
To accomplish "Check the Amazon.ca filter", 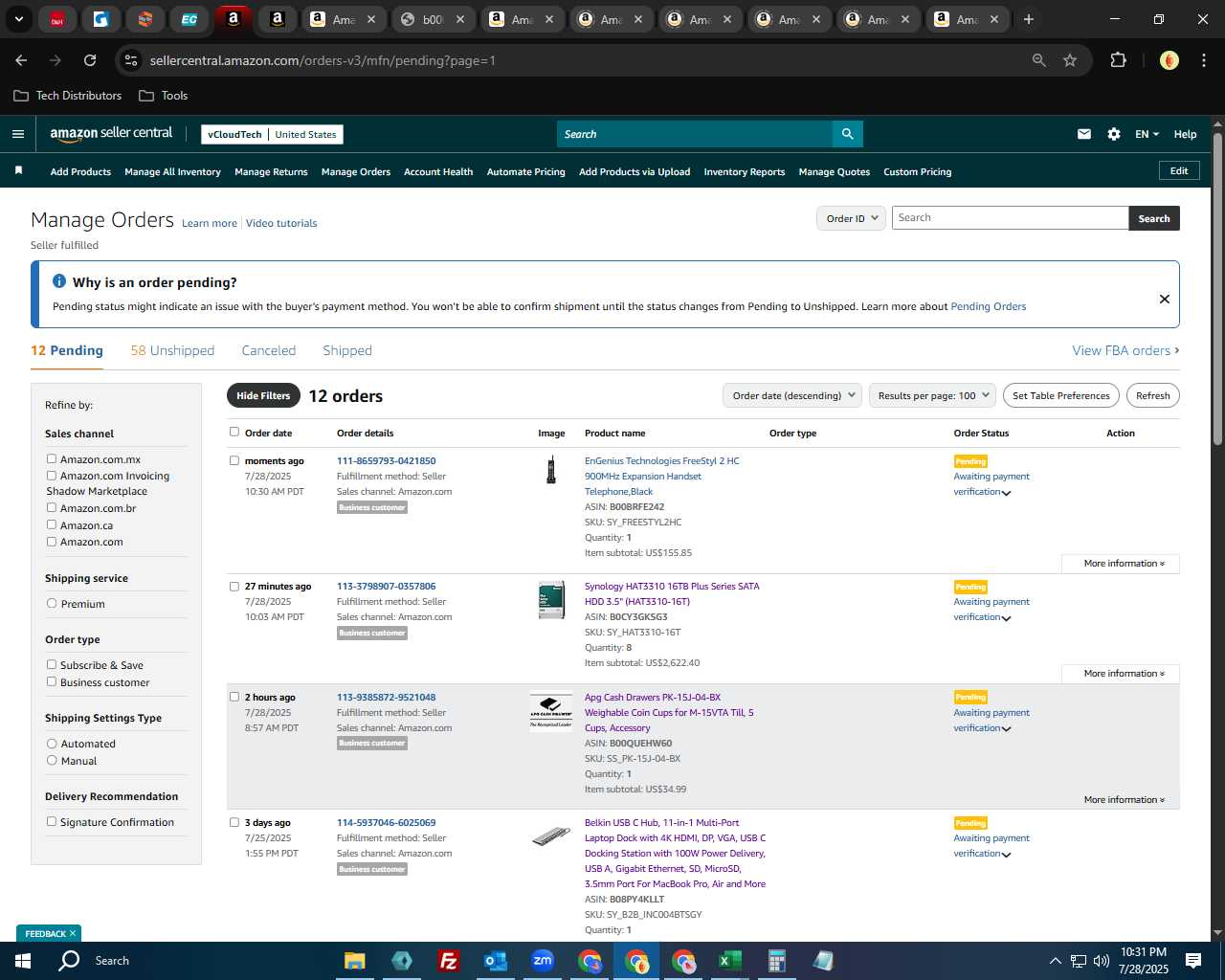I will tap(52, 525).
